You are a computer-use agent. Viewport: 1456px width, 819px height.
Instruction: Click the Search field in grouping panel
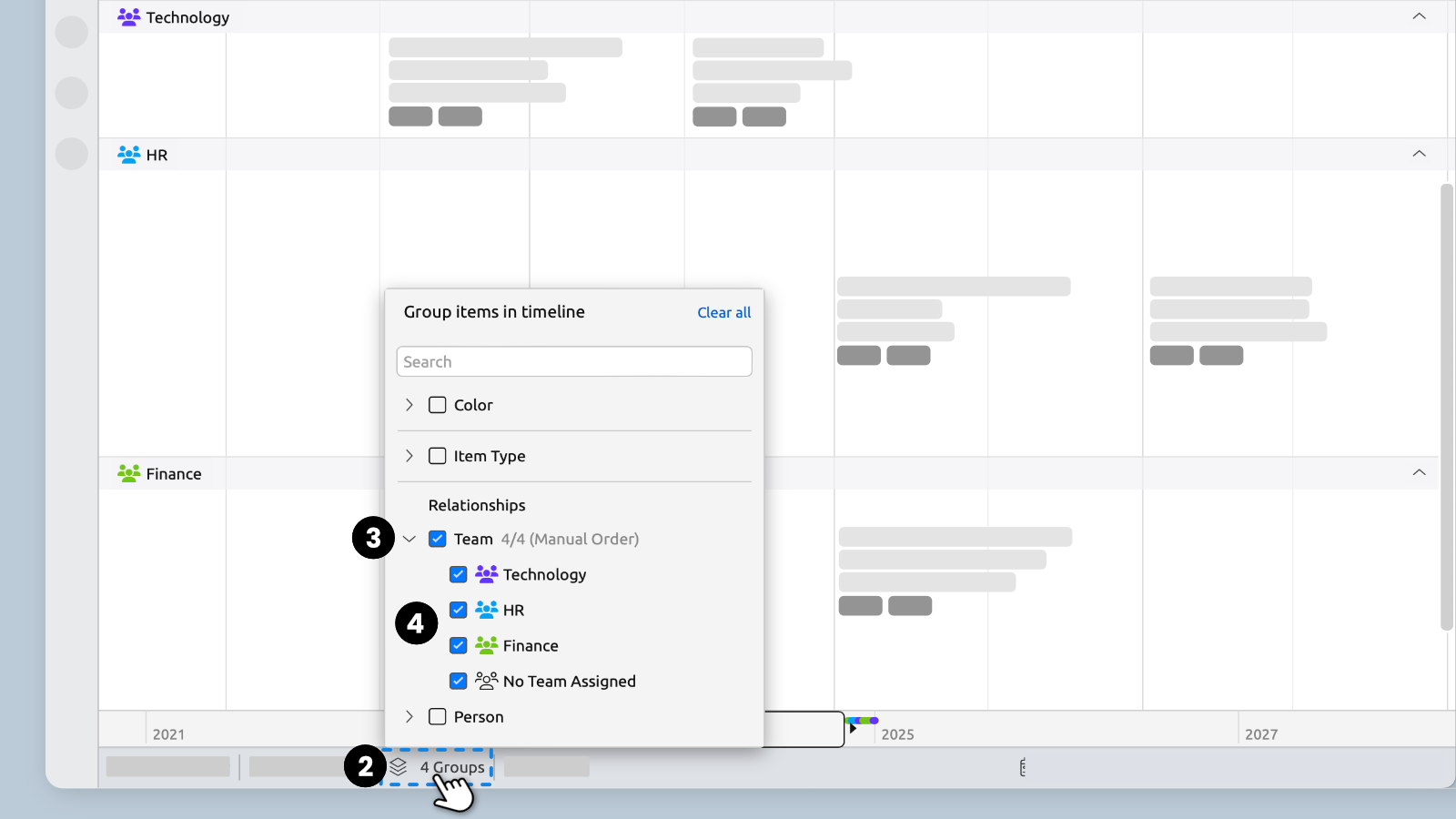tap(574, 361)
